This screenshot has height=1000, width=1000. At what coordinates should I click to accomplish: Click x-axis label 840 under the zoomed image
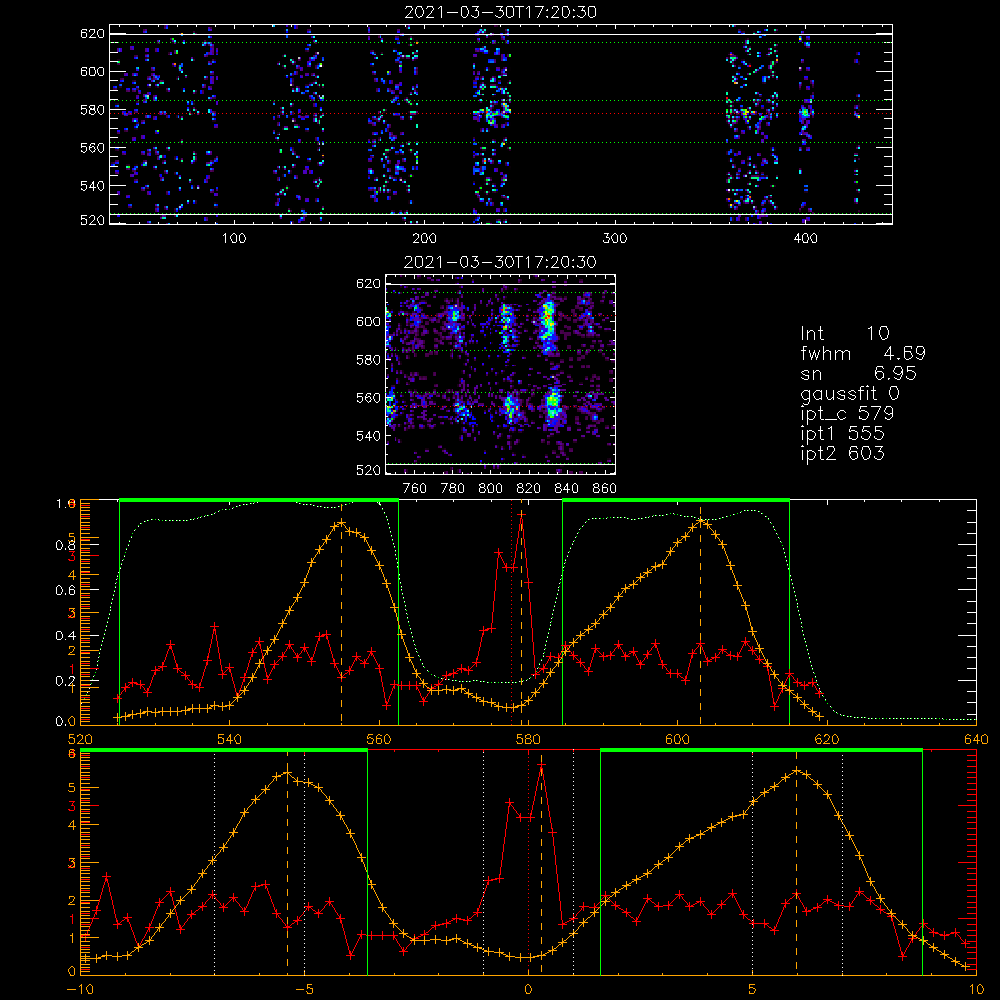[566, 489]
